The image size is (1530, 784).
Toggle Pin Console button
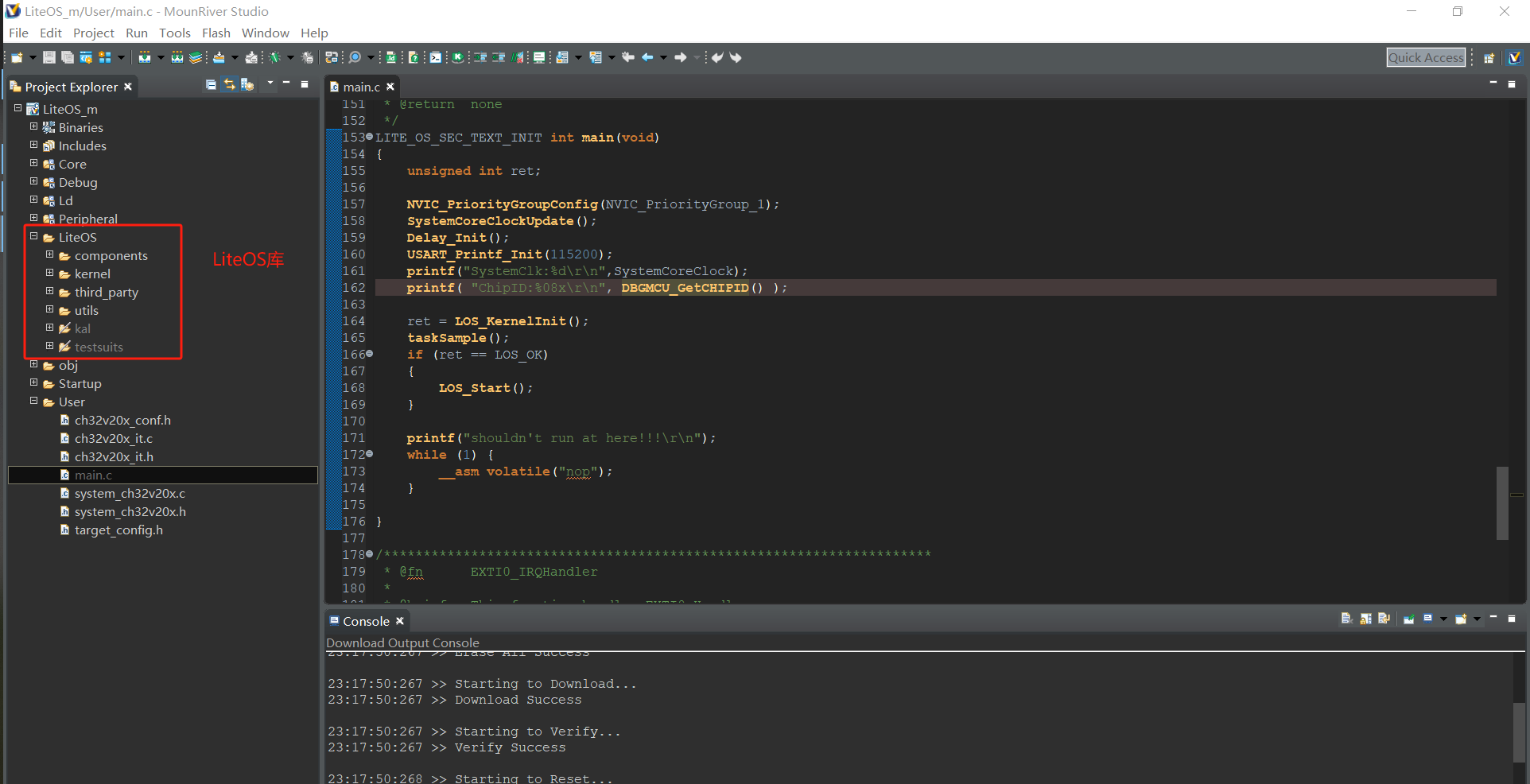(x=1409, y=619)
